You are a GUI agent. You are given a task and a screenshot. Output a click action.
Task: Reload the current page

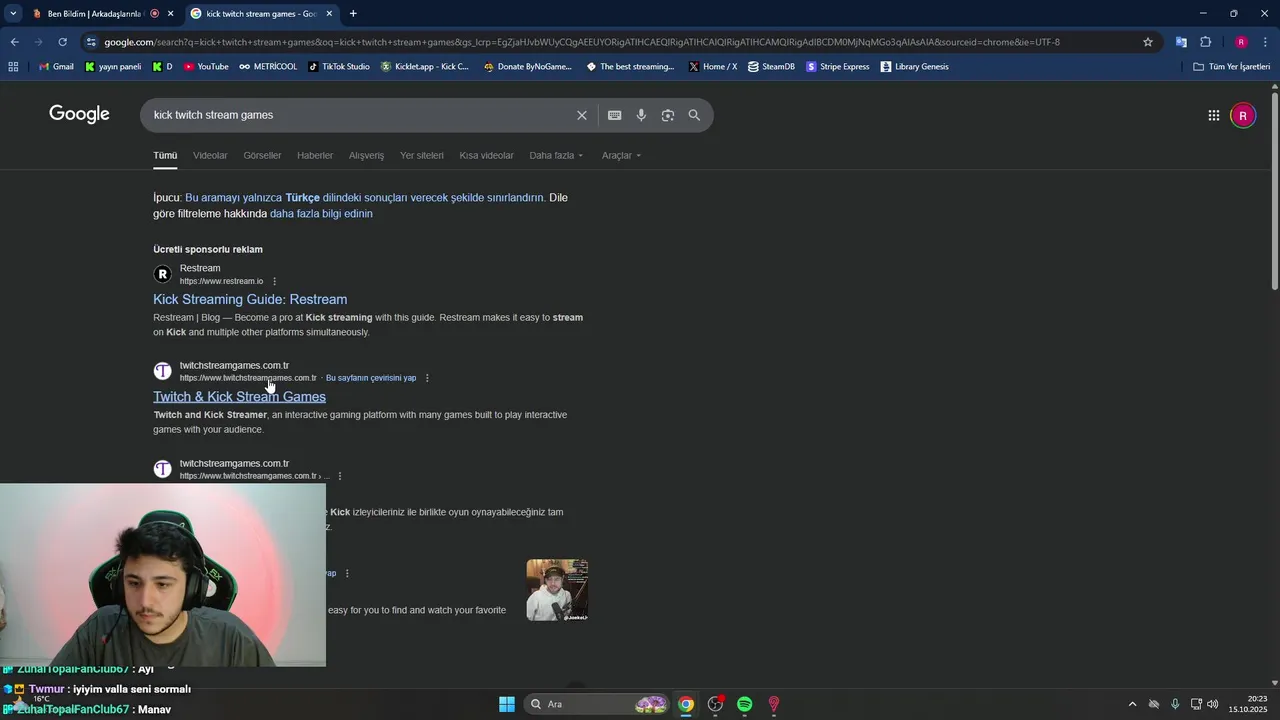tap(62, 42)
